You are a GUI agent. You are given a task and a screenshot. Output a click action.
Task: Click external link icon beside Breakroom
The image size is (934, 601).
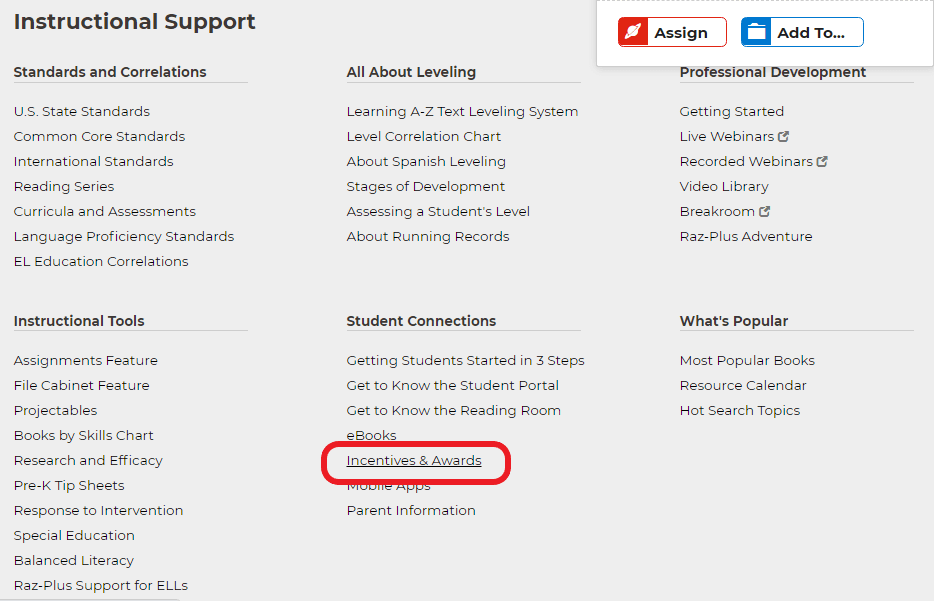(x=765, y=212)
